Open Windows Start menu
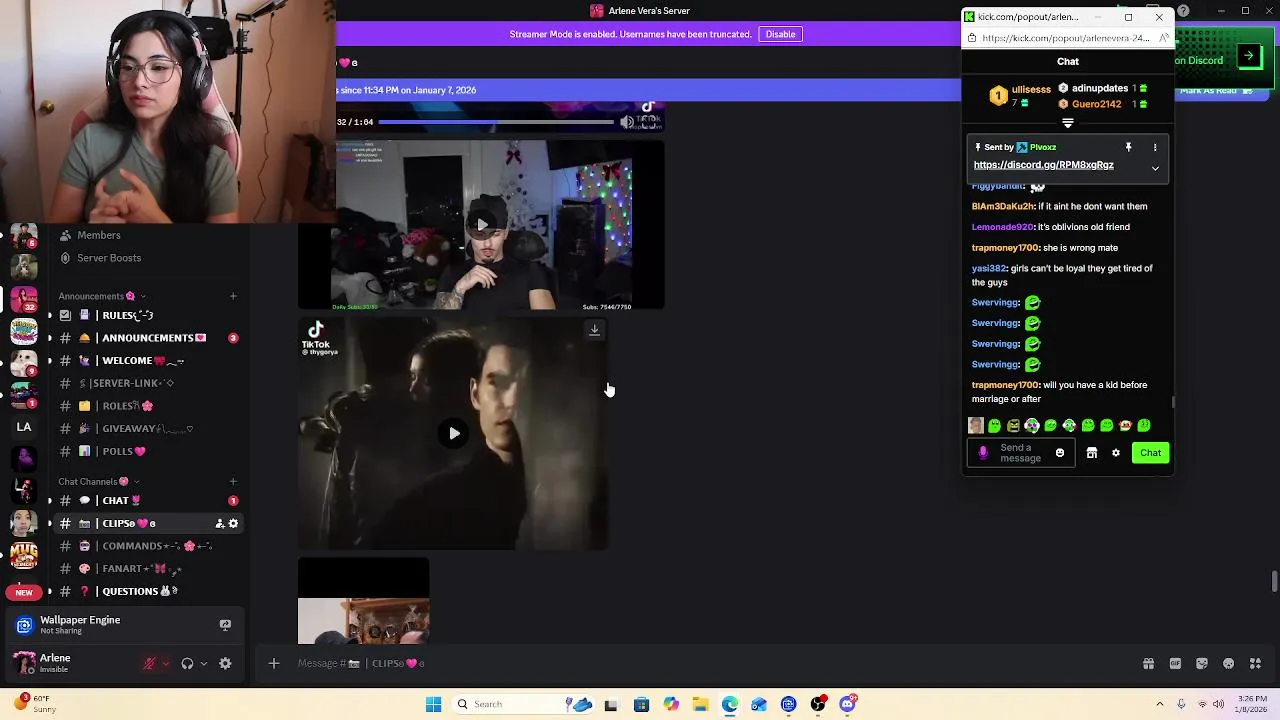This screenshot has height=720, width=1280. coord(433,704)
